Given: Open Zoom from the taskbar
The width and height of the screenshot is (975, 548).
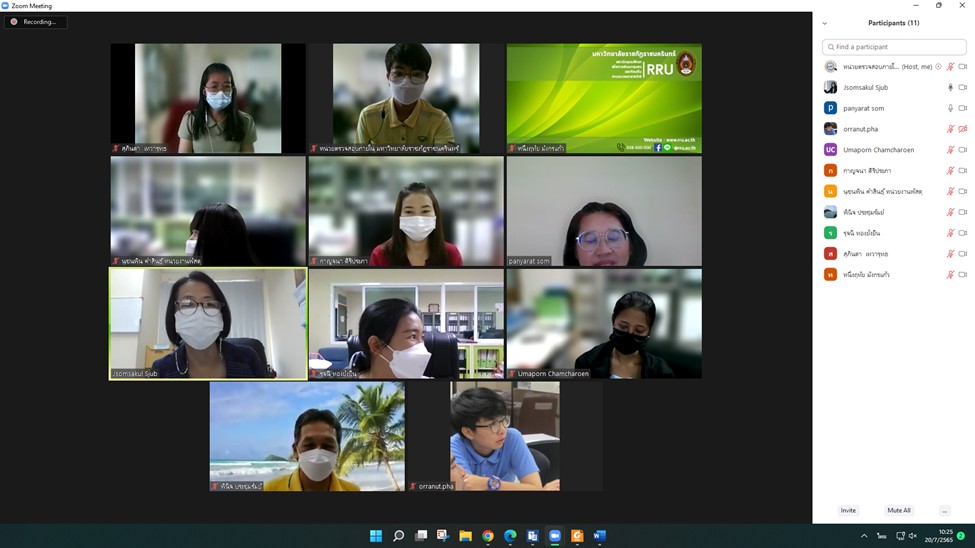Looking at the screenshot, I should pyautogui.click(x=555, y=536).
